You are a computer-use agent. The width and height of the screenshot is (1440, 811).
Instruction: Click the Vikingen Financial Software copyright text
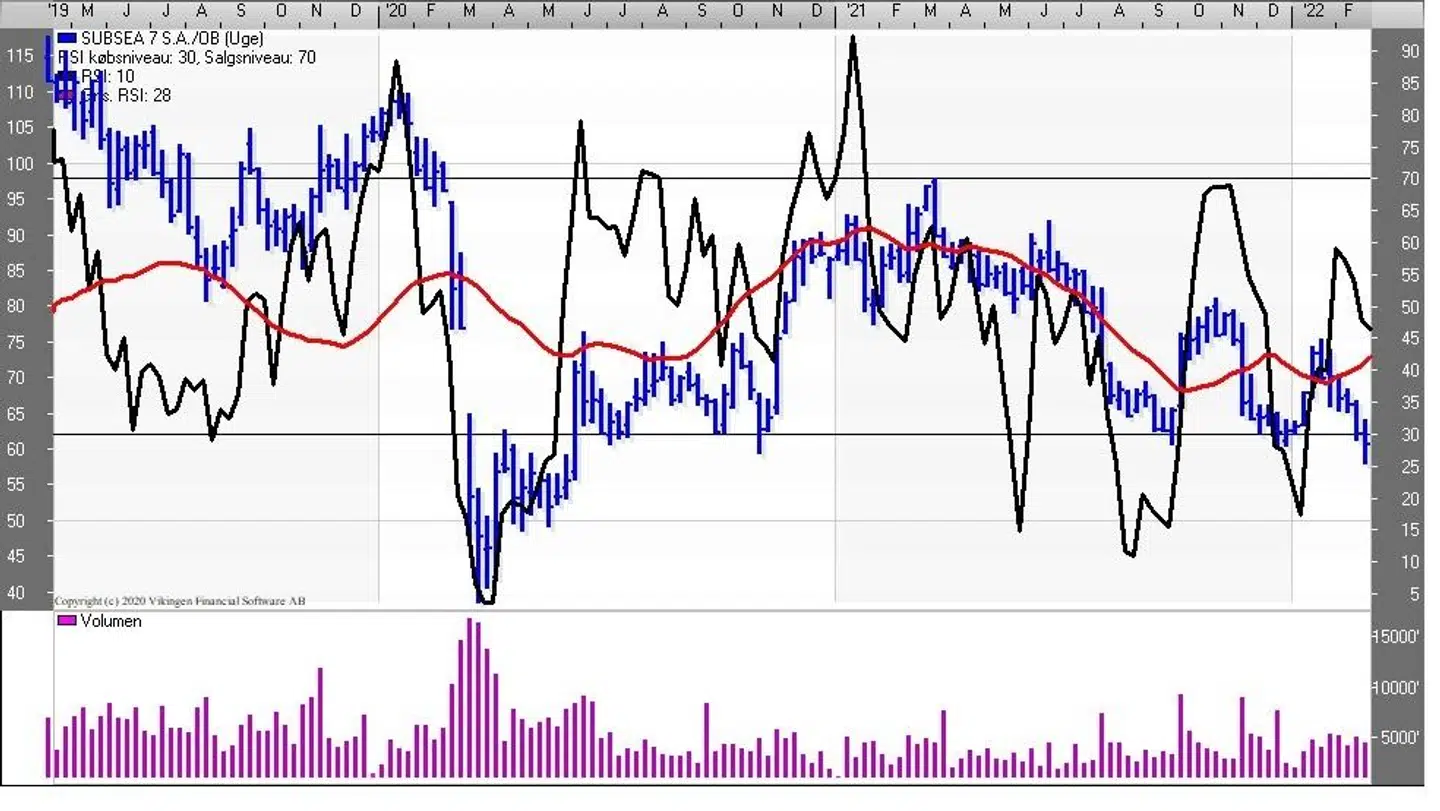(x=180, y=601)
